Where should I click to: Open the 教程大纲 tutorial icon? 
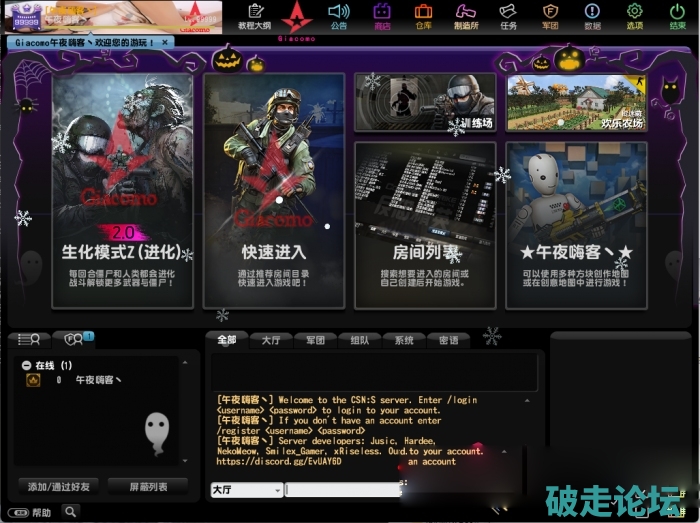tap(253, 15)
